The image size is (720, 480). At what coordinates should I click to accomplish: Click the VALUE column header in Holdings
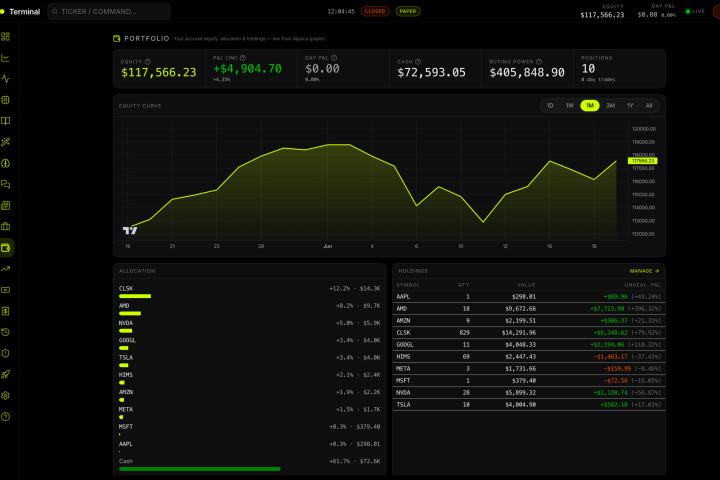click(x=526, y=285)
